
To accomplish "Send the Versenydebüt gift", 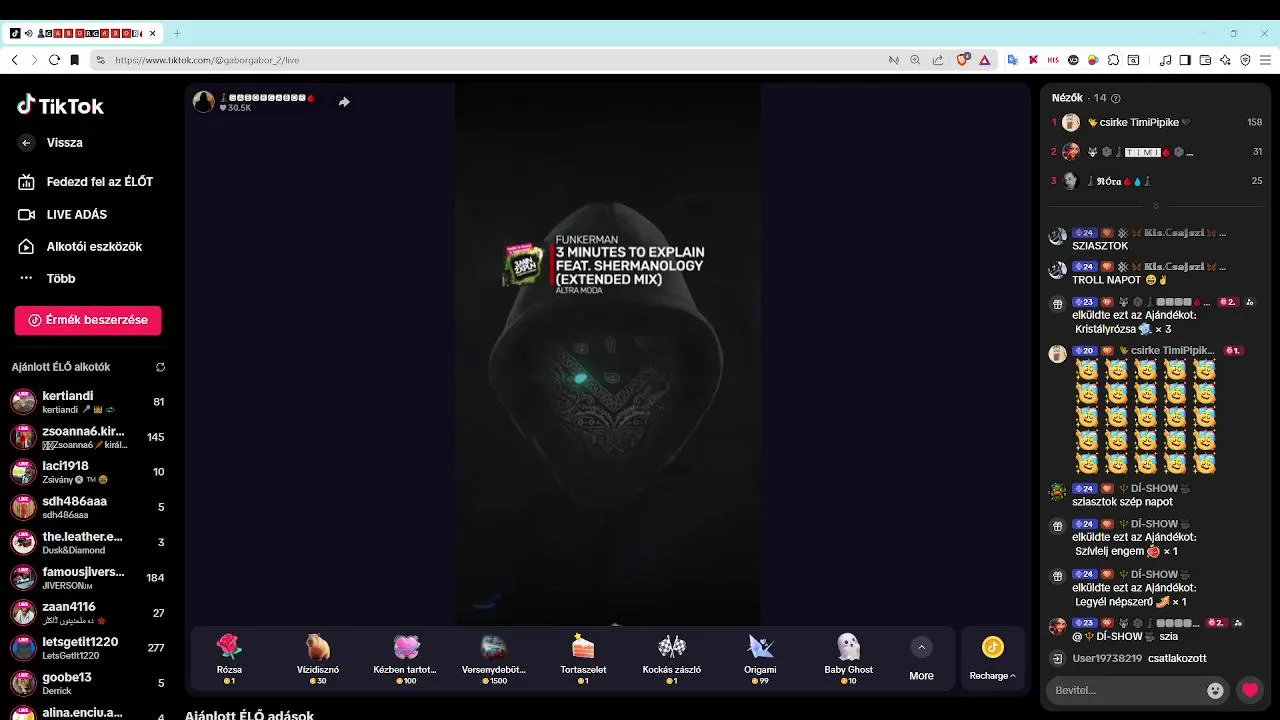I will [x=494, y=657].
